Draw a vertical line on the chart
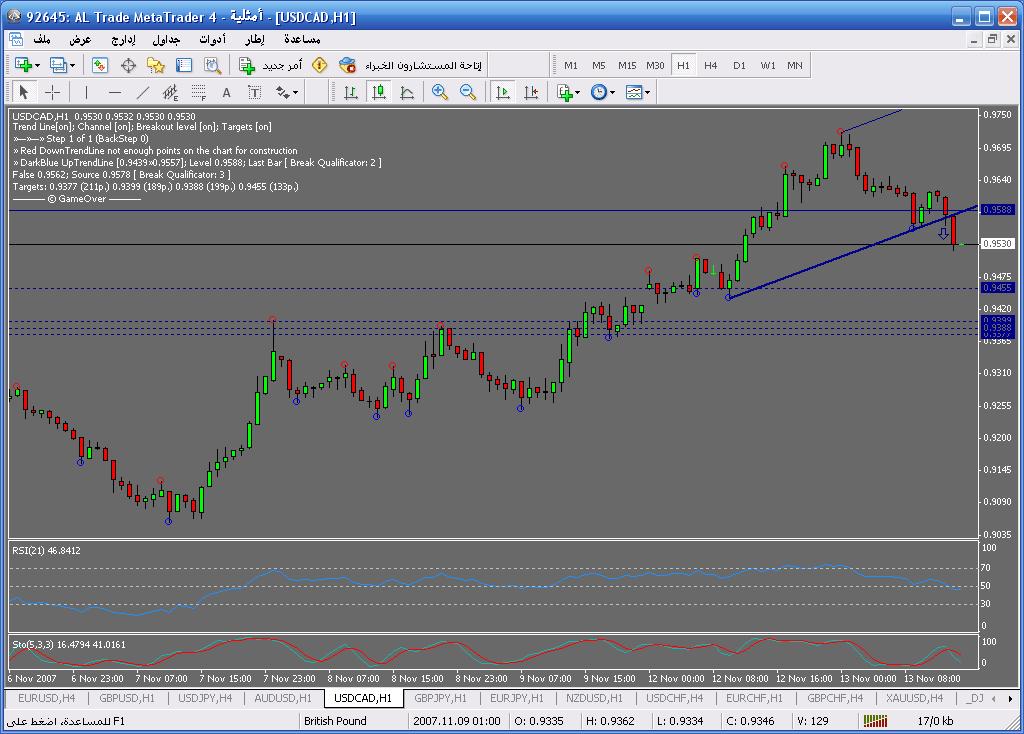Screen dimensions: 1024x734 click(x=87, y=92)
